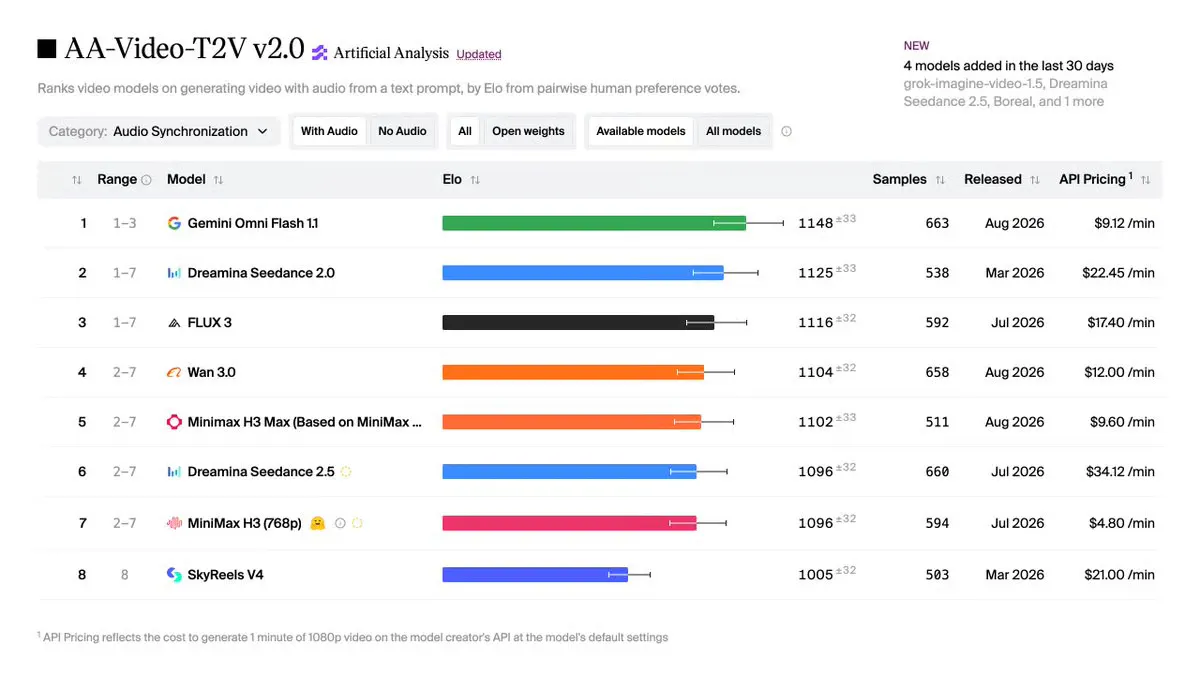This screenshot has height=675, width=1200.
Task: Click the MiniMax H3 (768p) model name
Action: [245, 523]
